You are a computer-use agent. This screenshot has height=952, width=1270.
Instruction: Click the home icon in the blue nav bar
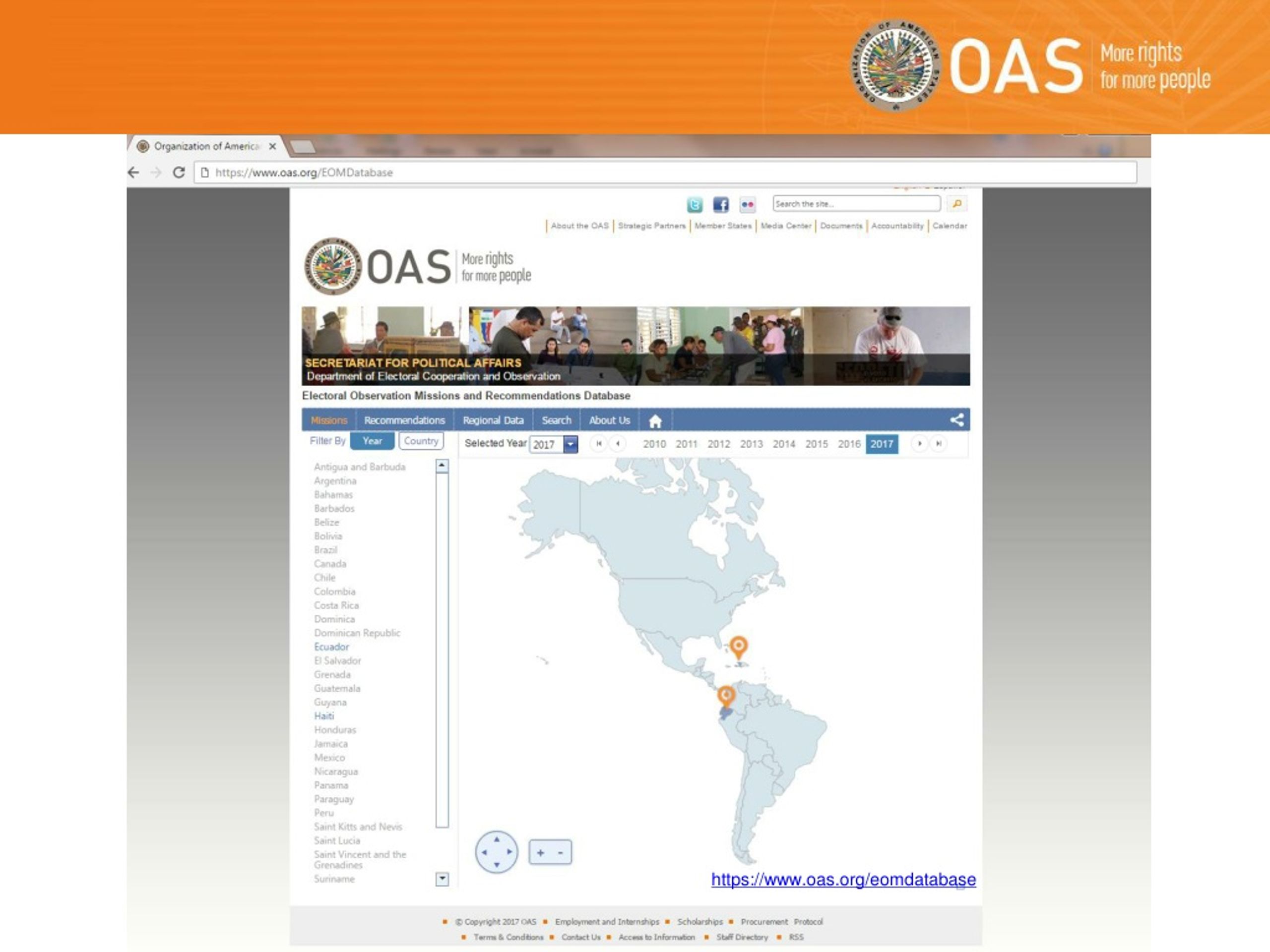[655, 421]
